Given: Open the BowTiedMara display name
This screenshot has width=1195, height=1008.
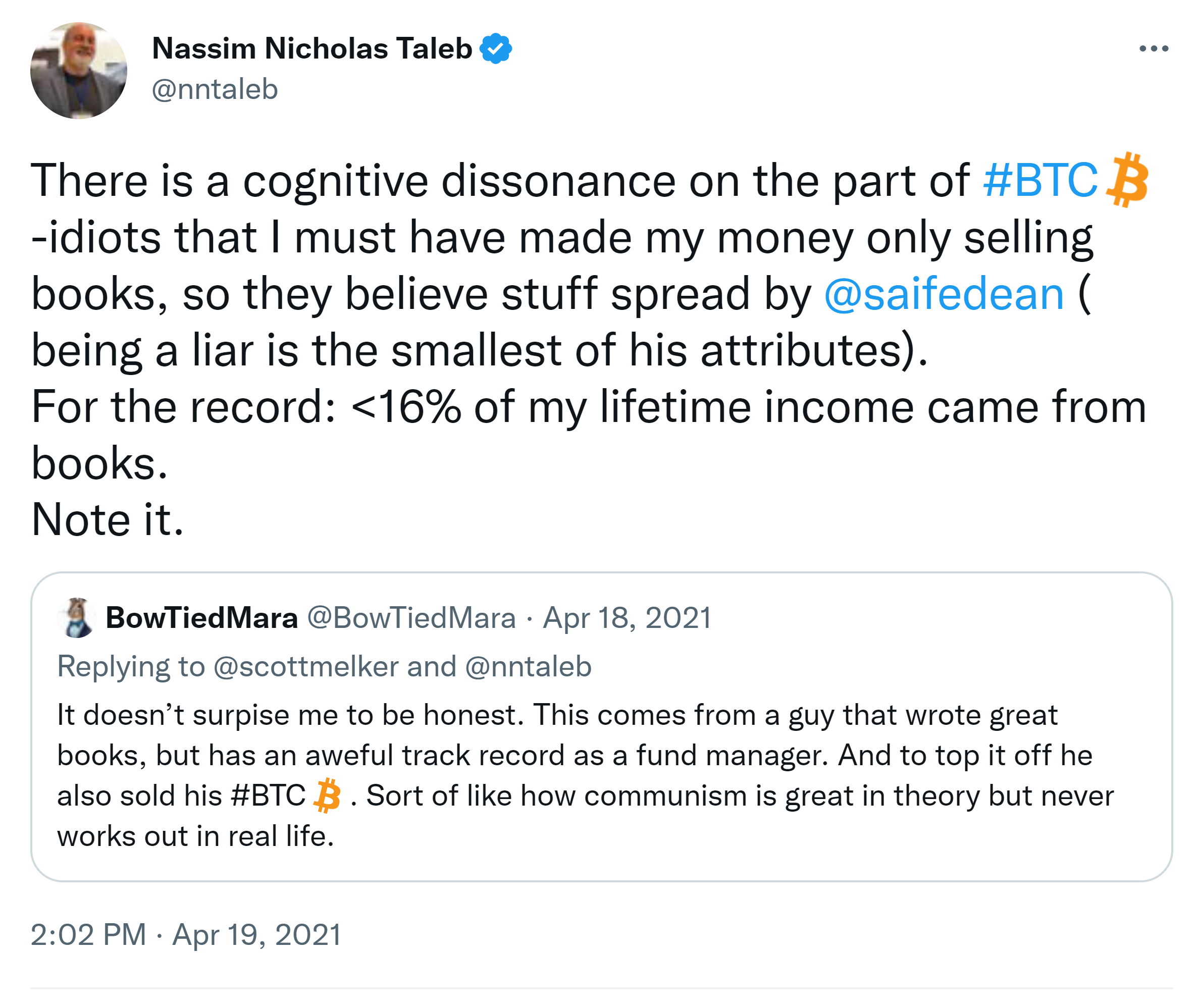Looking at the screenshot, I should (x=202, y=618).
